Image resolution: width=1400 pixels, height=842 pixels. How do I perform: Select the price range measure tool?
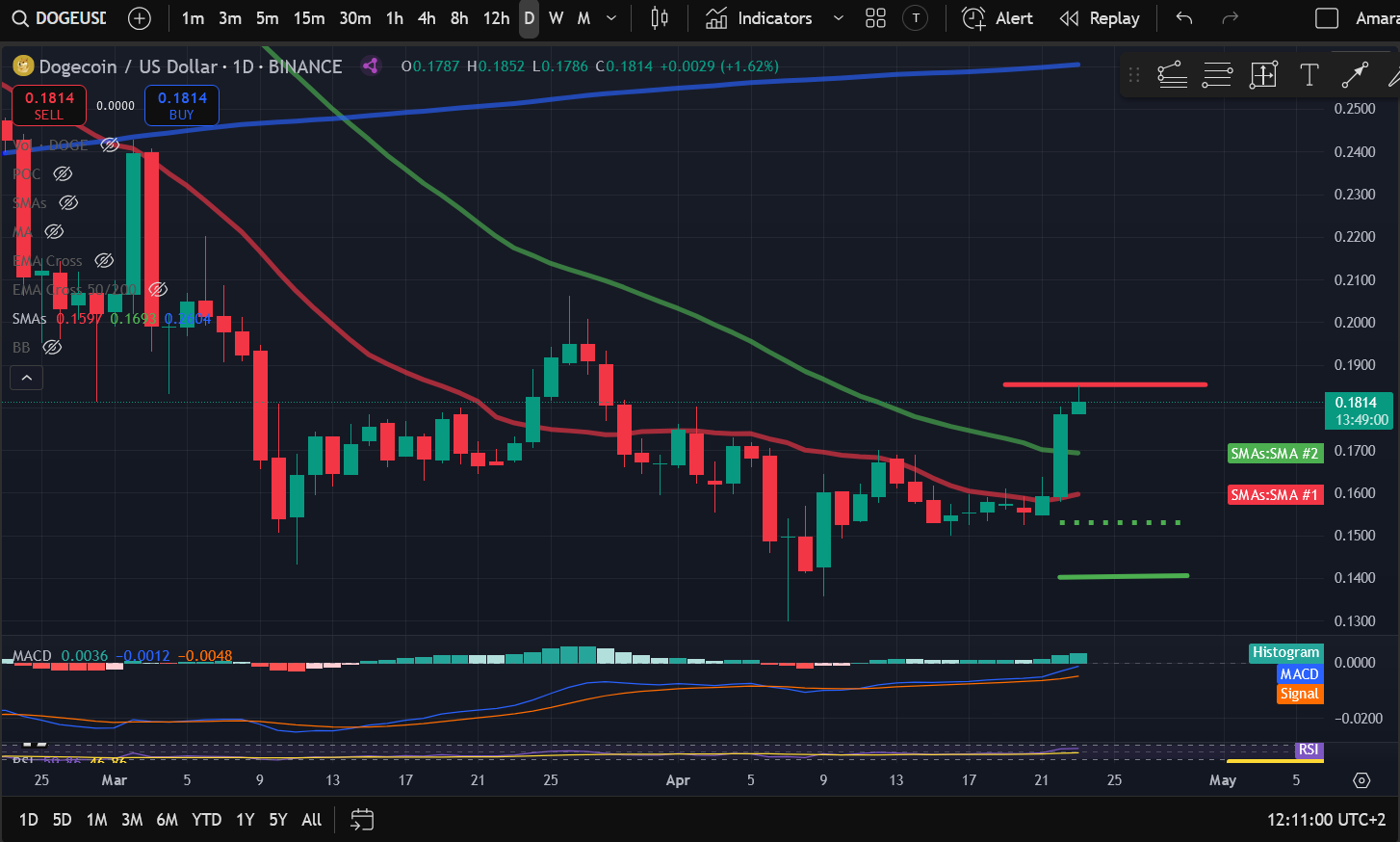point(1263,75)
